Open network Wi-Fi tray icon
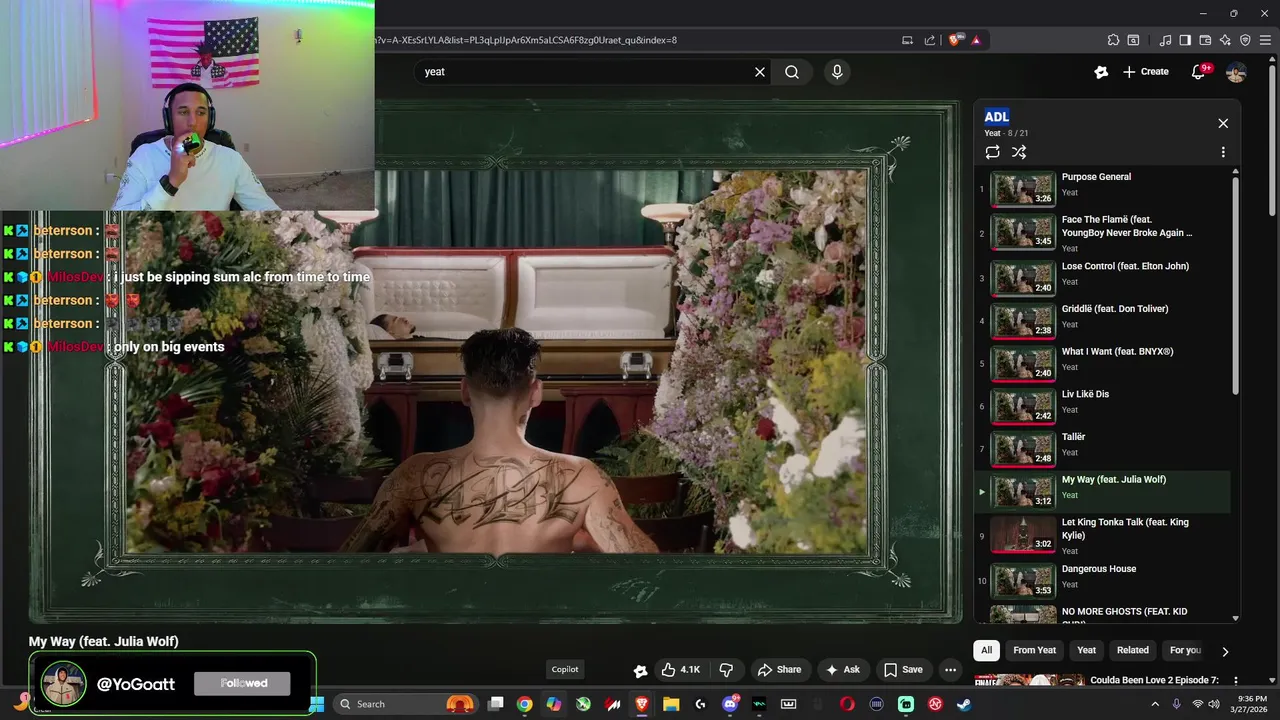 1197,704
